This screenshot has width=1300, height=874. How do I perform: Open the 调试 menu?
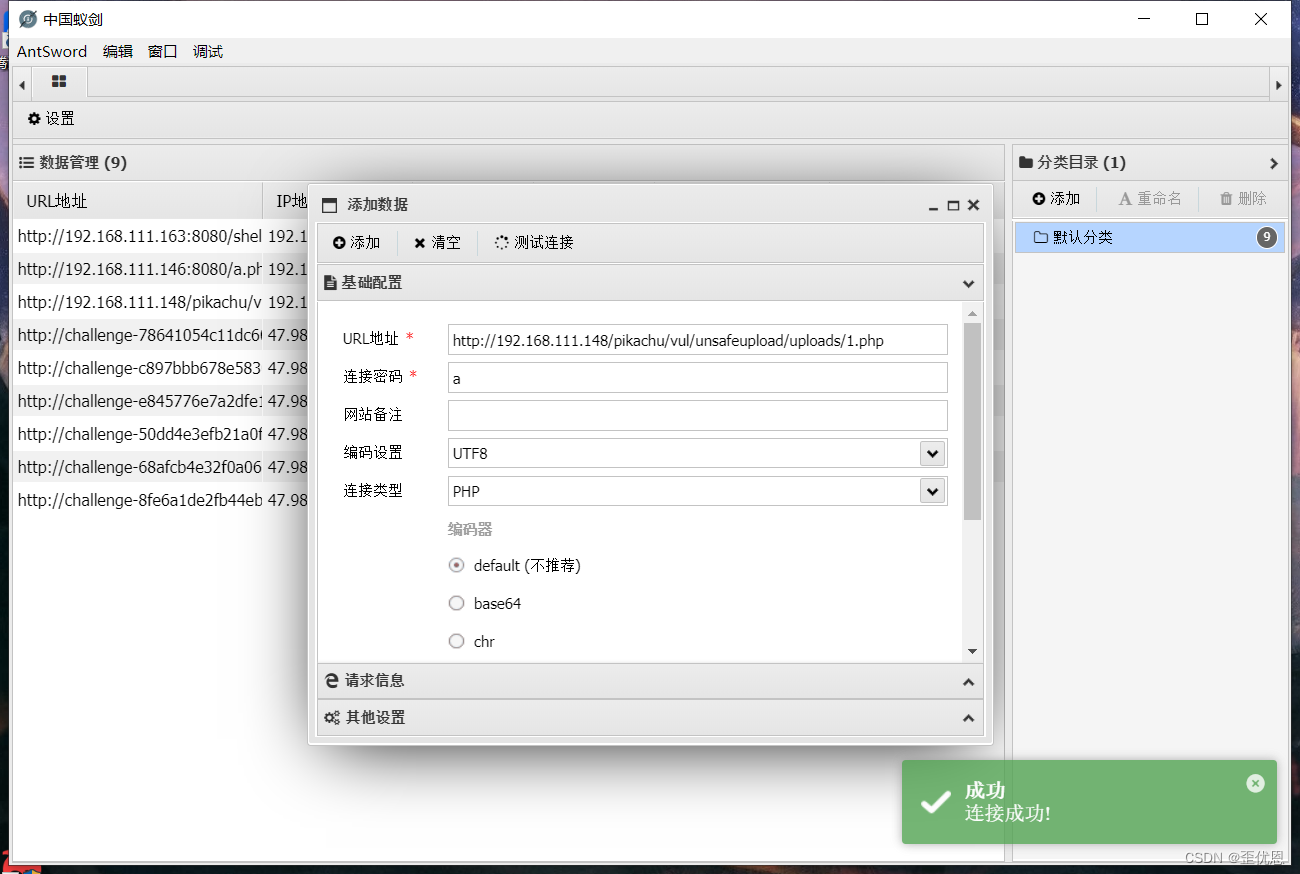coord(207,51)
